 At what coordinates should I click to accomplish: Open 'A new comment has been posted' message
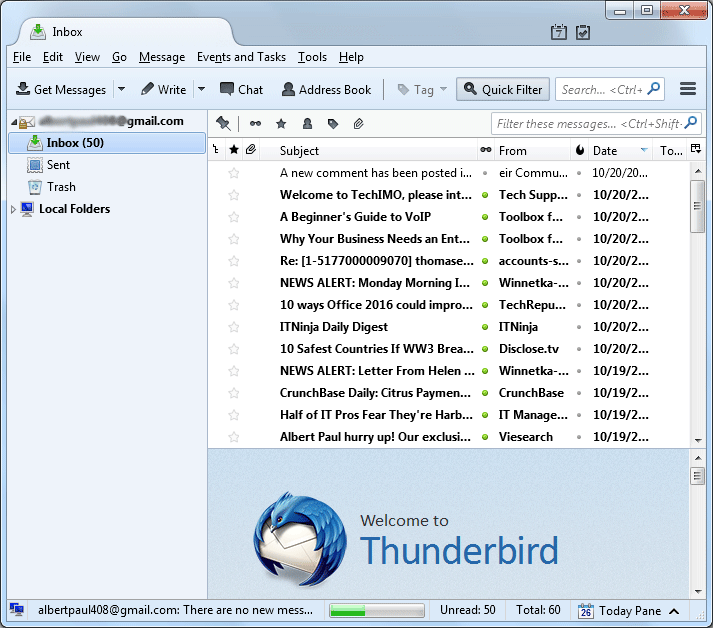click(376, 173)
